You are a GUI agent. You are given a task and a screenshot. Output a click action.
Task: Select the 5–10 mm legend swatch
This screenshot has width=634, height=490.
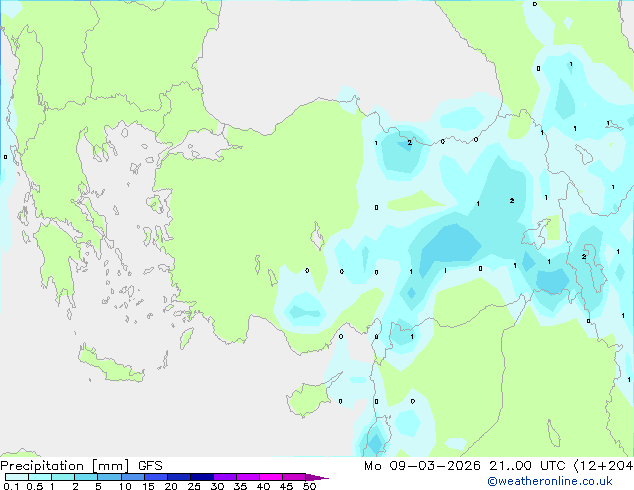(x=109, y=477)
